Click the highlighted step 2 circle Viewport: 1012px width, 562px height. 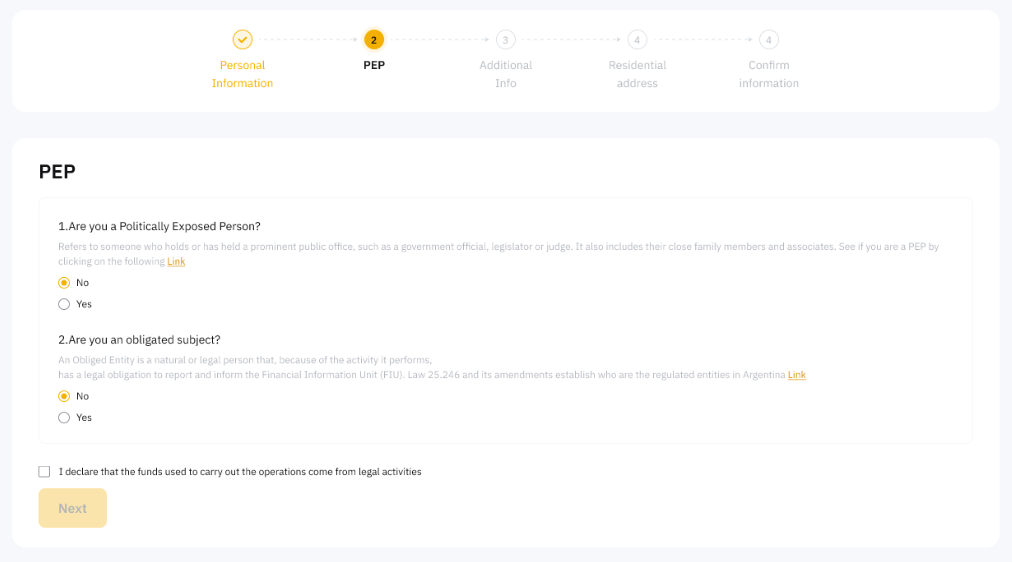374,40
